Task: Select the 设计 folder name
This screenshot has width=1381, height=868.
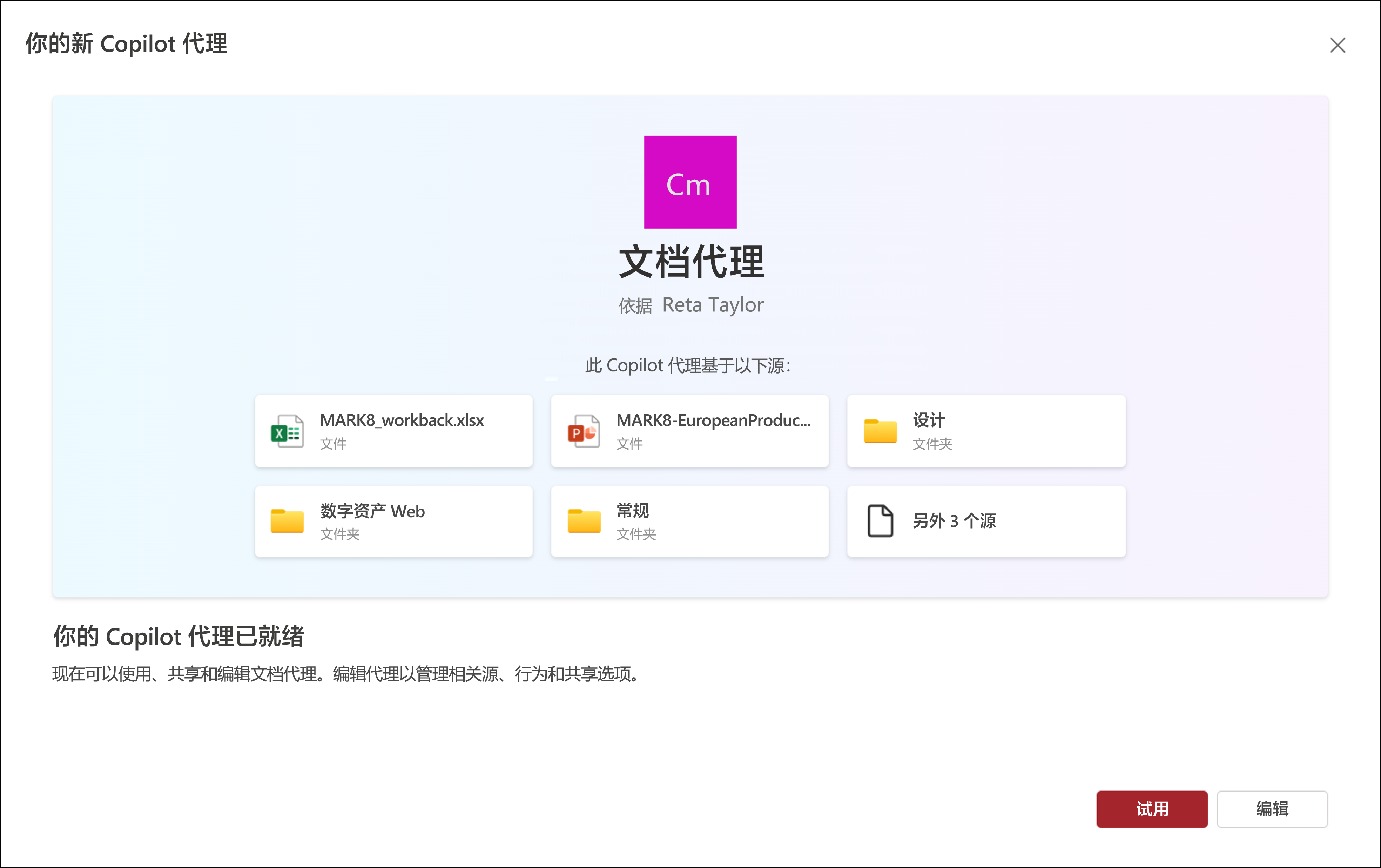Action: [x=929, y=420]
